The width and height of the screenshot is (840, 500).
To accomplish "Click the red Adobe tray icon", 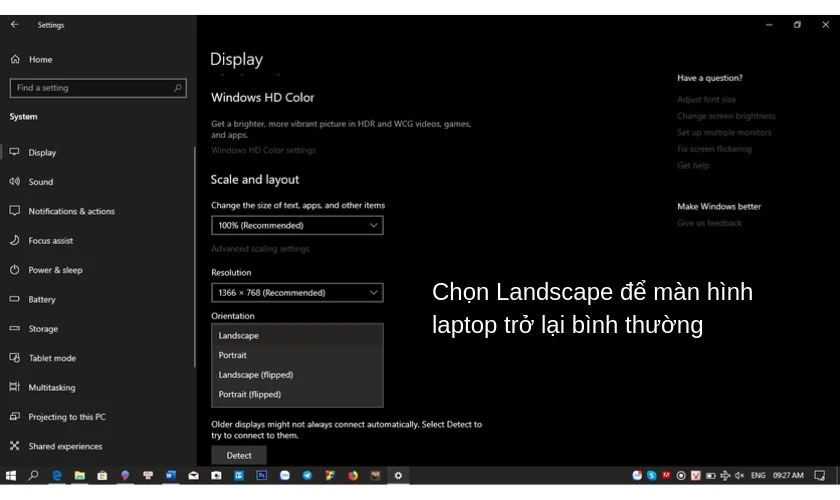I will (666, 475).
